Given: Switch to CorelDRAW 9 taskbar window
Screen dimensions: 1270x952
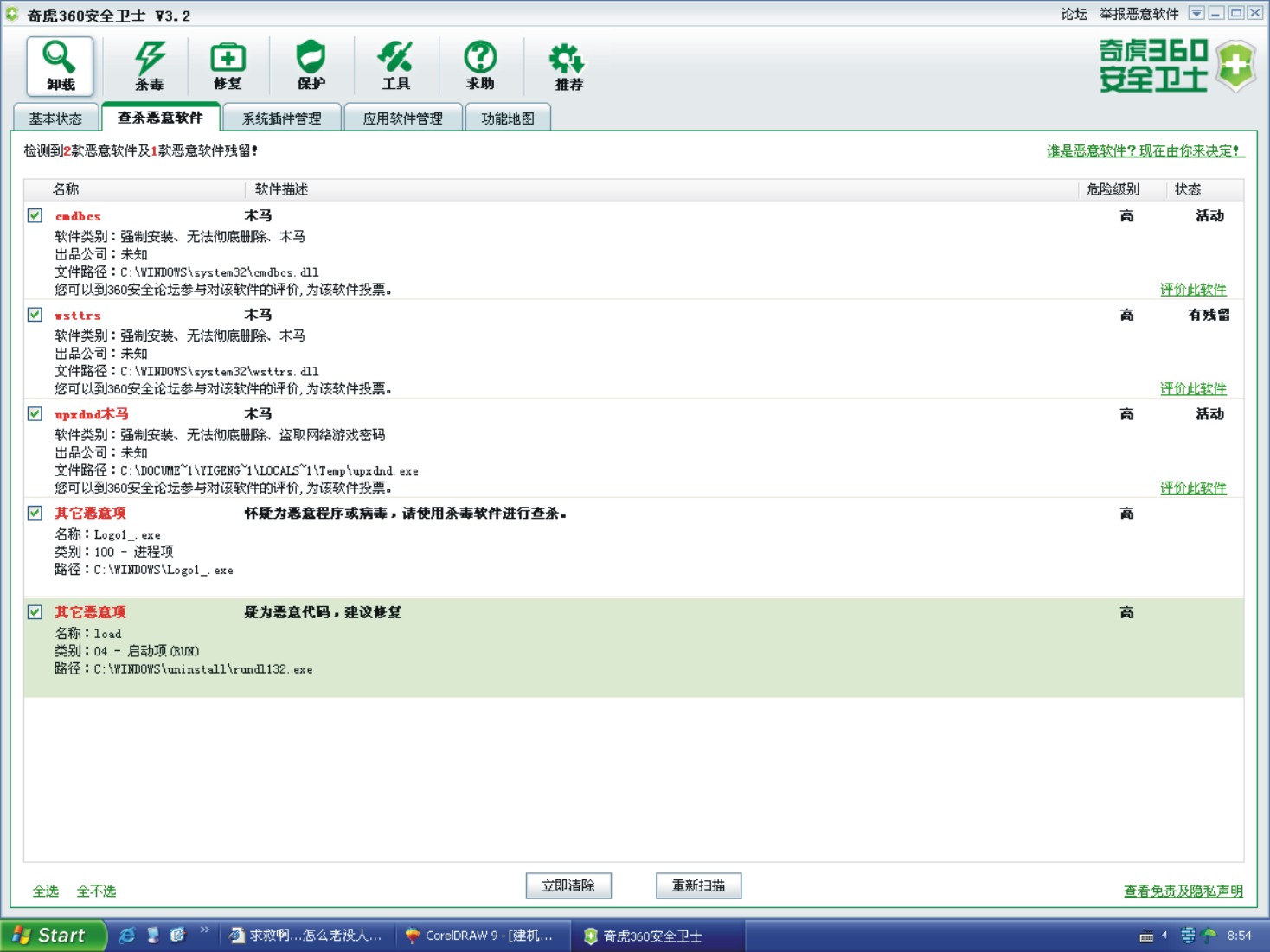Looking at the screenshot, I should tap(482, 936).
